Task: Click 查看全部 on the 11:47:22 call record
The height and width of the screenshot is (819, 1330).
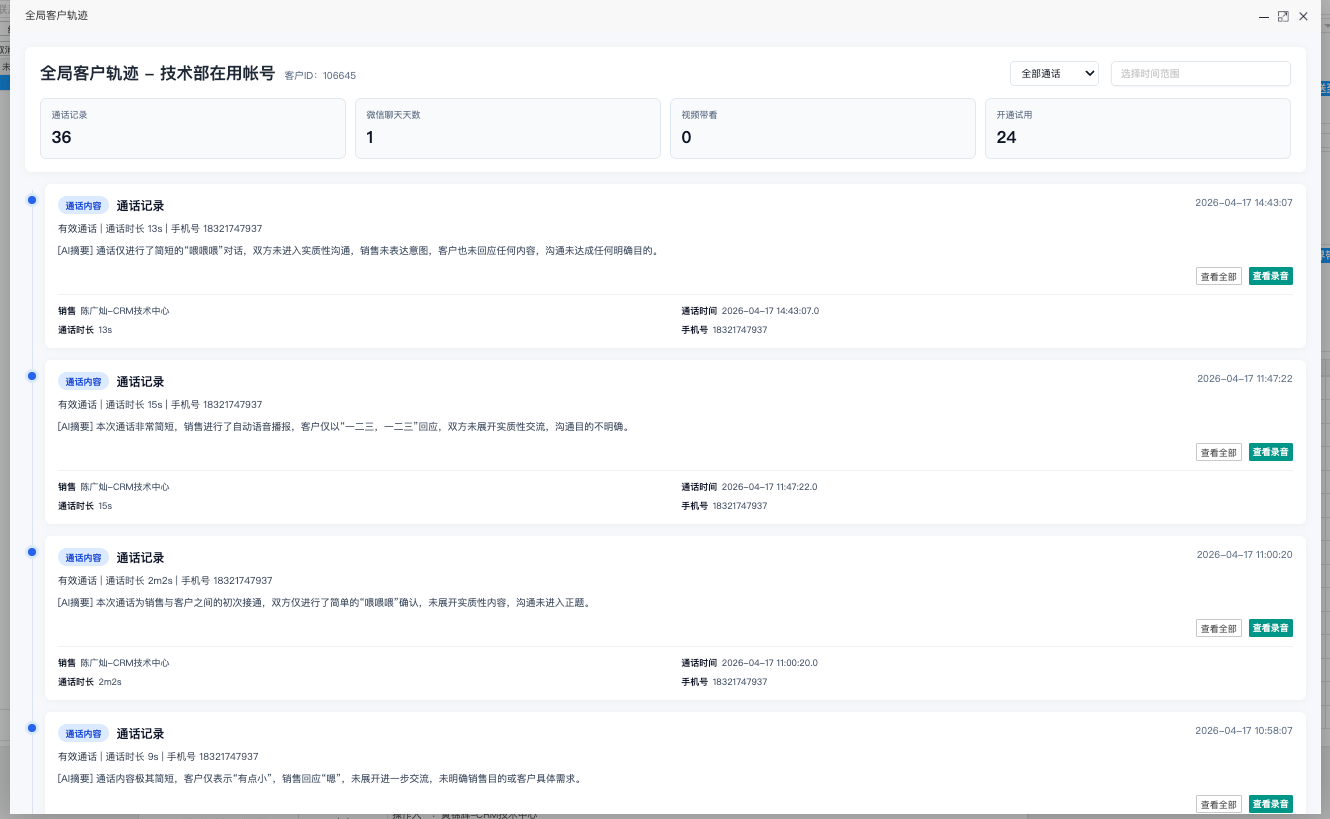Action: tap(1219, 452)
